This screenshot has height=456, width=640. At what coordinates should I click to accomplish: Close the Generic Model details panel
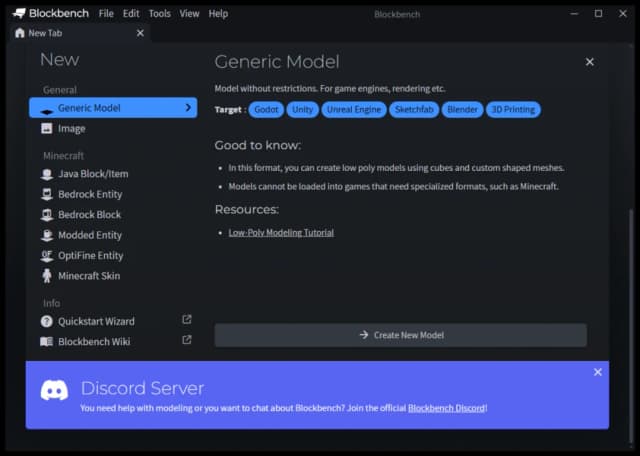click(x=589, y=62)
